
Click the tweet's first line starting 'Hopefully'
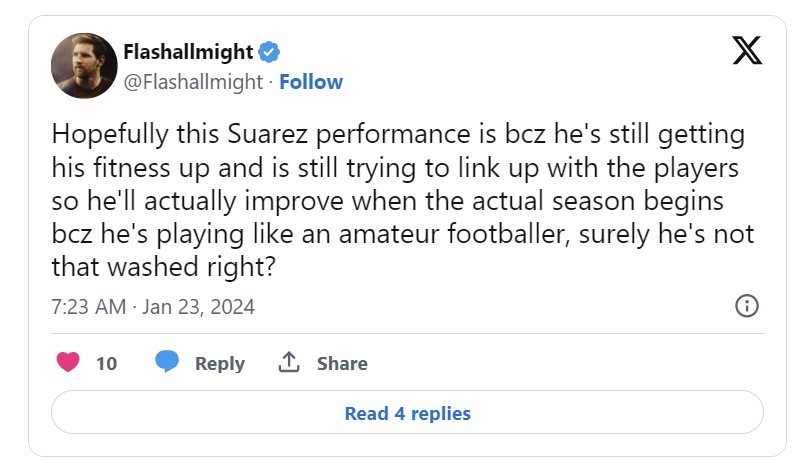pos(398,135)
